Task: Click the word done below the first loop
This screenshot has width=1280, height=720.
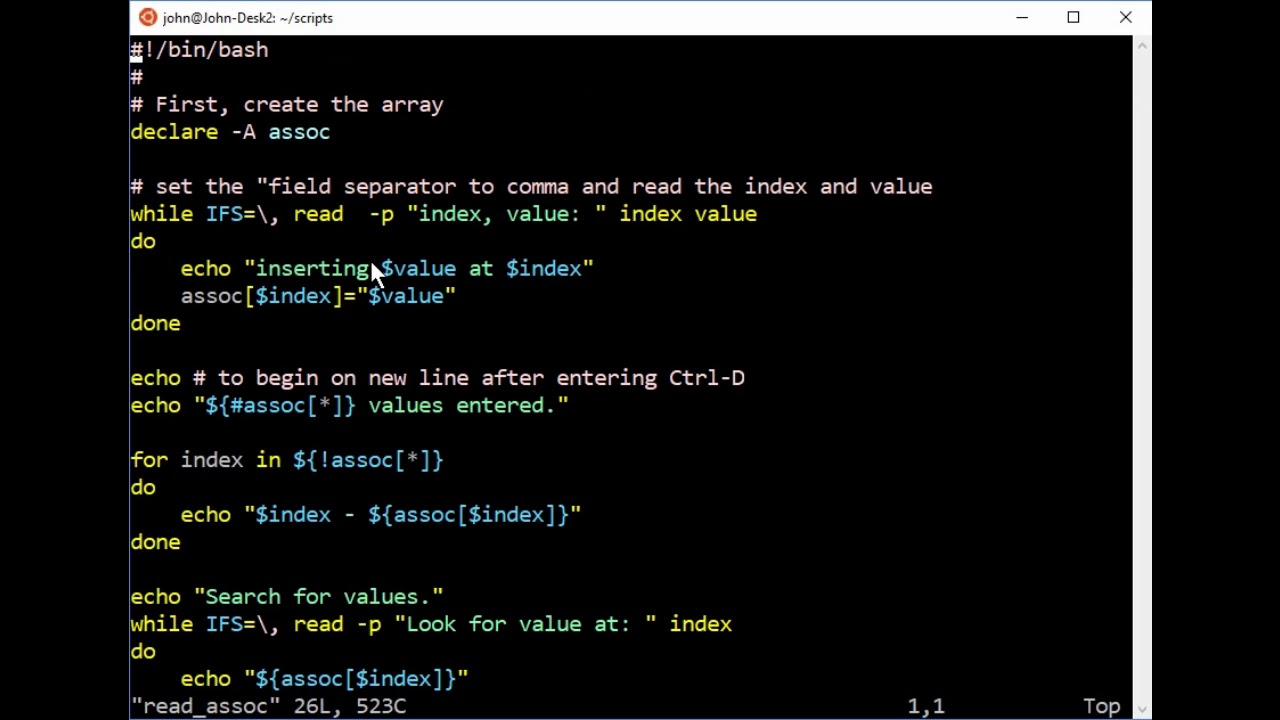Action: click(x=155, y=323)
